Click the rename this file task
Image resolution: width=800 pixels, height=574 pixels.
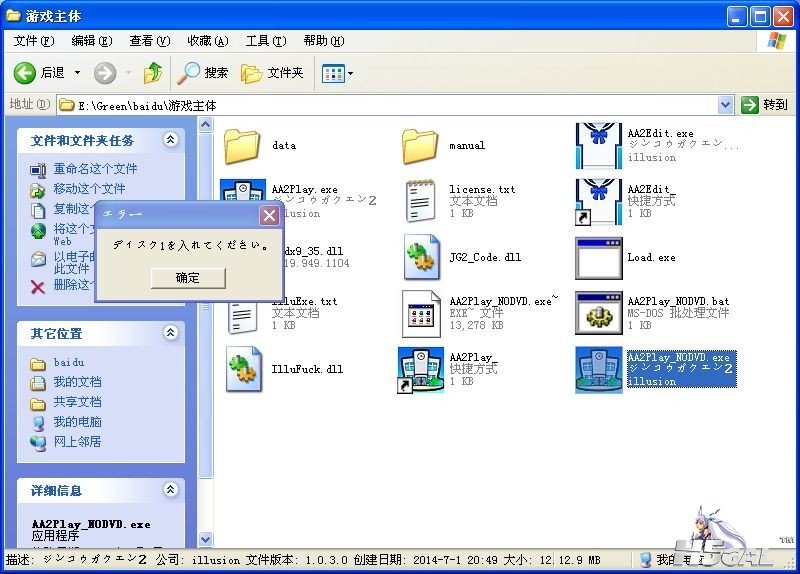[x=95, y=168]
